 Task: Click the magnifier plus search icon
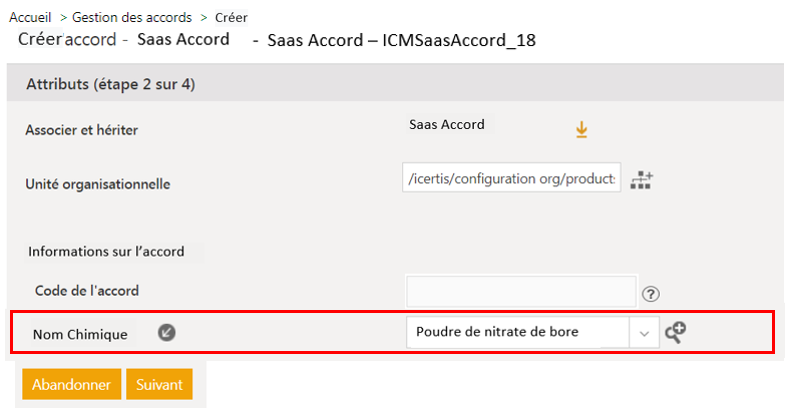point(675,333)
